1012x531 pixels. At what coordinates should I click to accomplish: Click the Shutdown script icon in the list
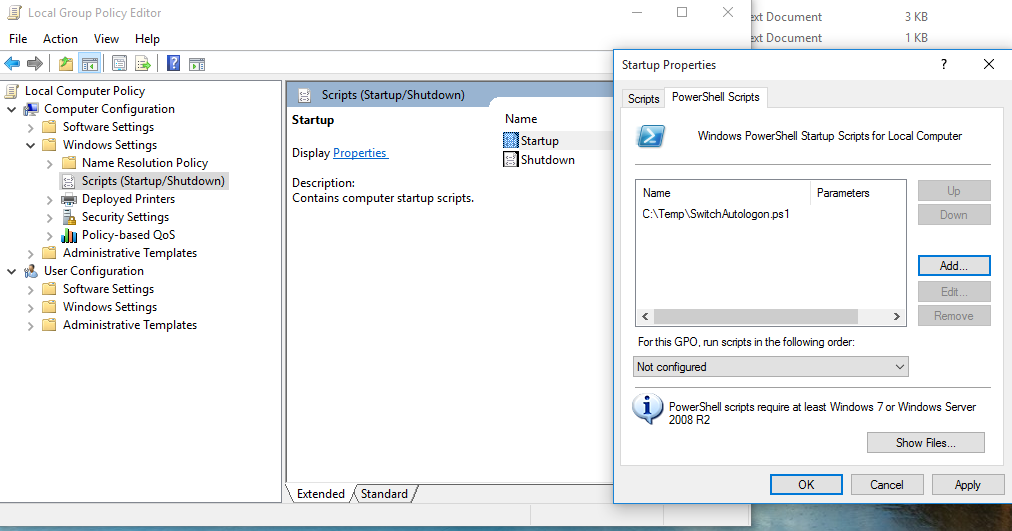pyautogui.click(x=511, y=159)
